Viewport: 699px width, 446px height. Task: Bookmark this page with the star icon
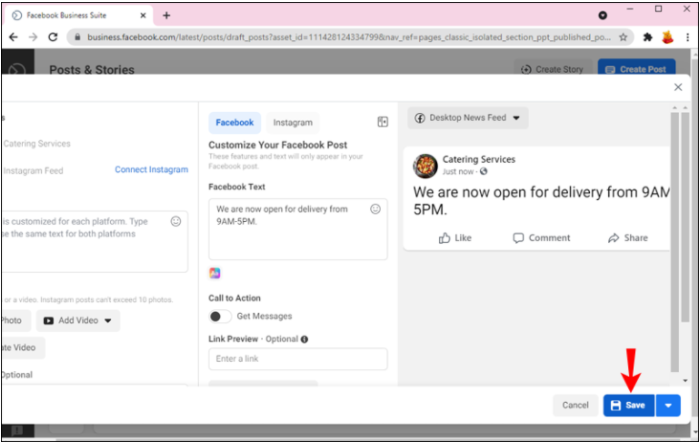point(623,37)
